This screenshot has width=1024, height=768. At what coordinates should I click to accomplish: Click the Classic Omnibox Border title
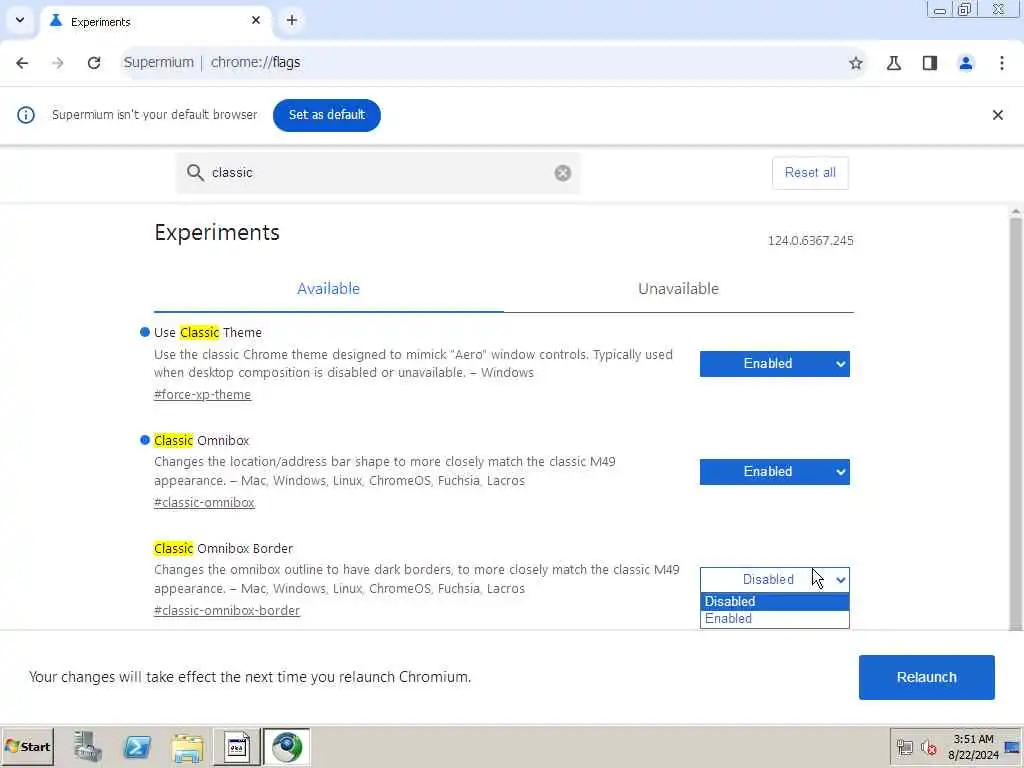[223, 548]
